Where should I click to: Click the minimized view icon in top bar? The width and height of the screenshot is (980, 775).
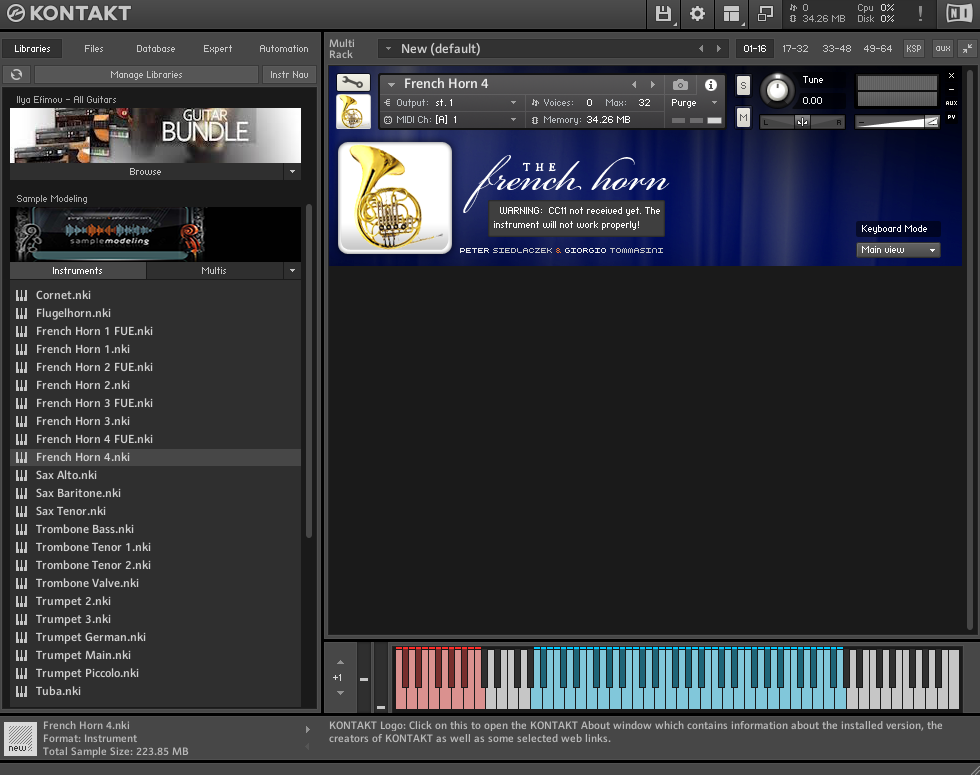[765, 14]
